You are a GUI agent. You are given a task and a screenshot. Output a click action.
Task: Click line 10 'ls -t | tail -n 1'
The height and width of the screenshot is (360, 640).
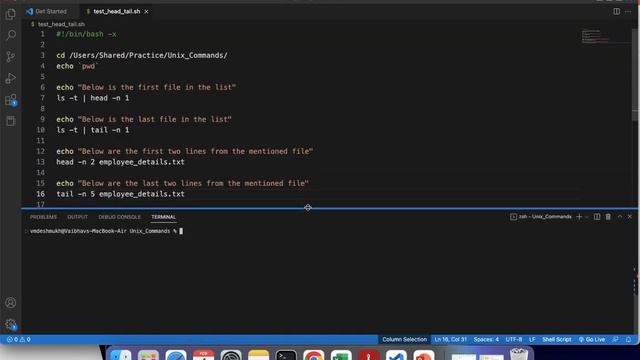93,130
